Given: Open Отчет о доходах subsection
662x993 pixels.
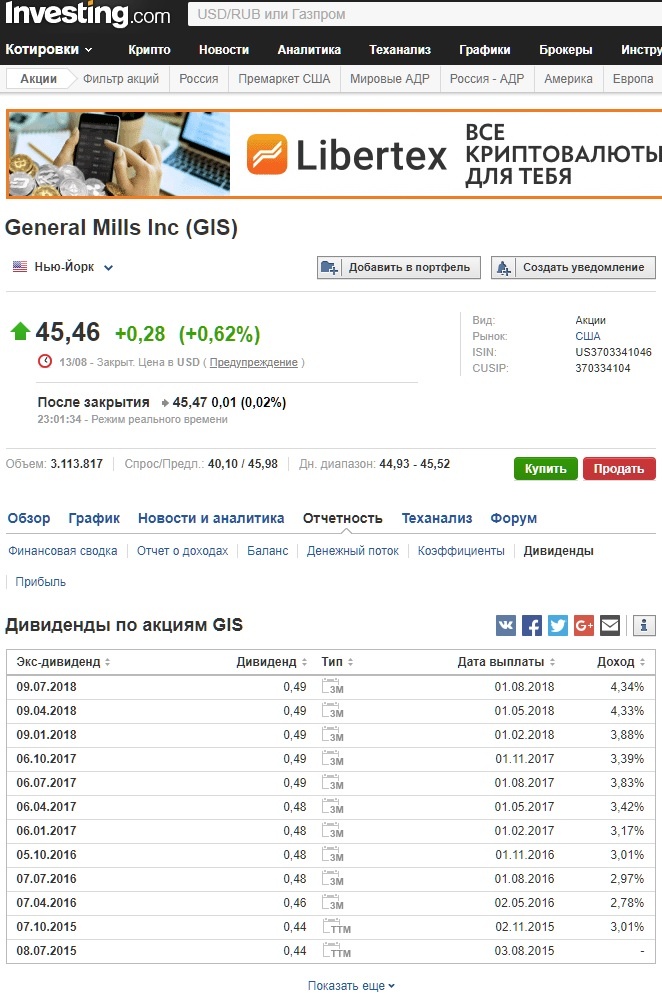Looking at the screenshot, I should (x=182, y=551).
